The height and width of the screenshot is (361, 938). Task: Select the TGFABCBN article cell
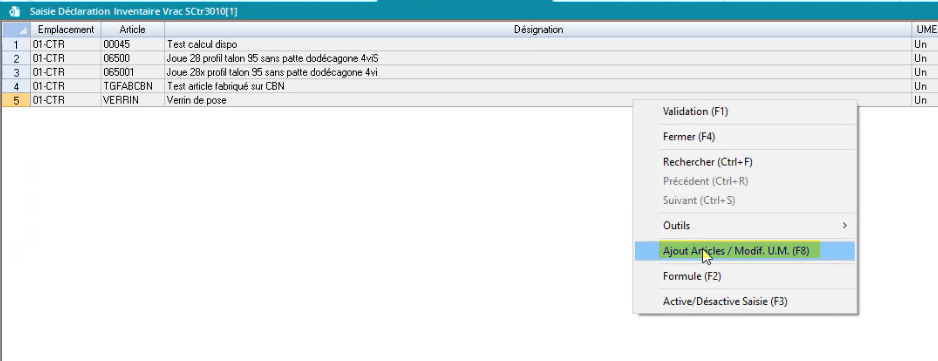click(133, 86)
